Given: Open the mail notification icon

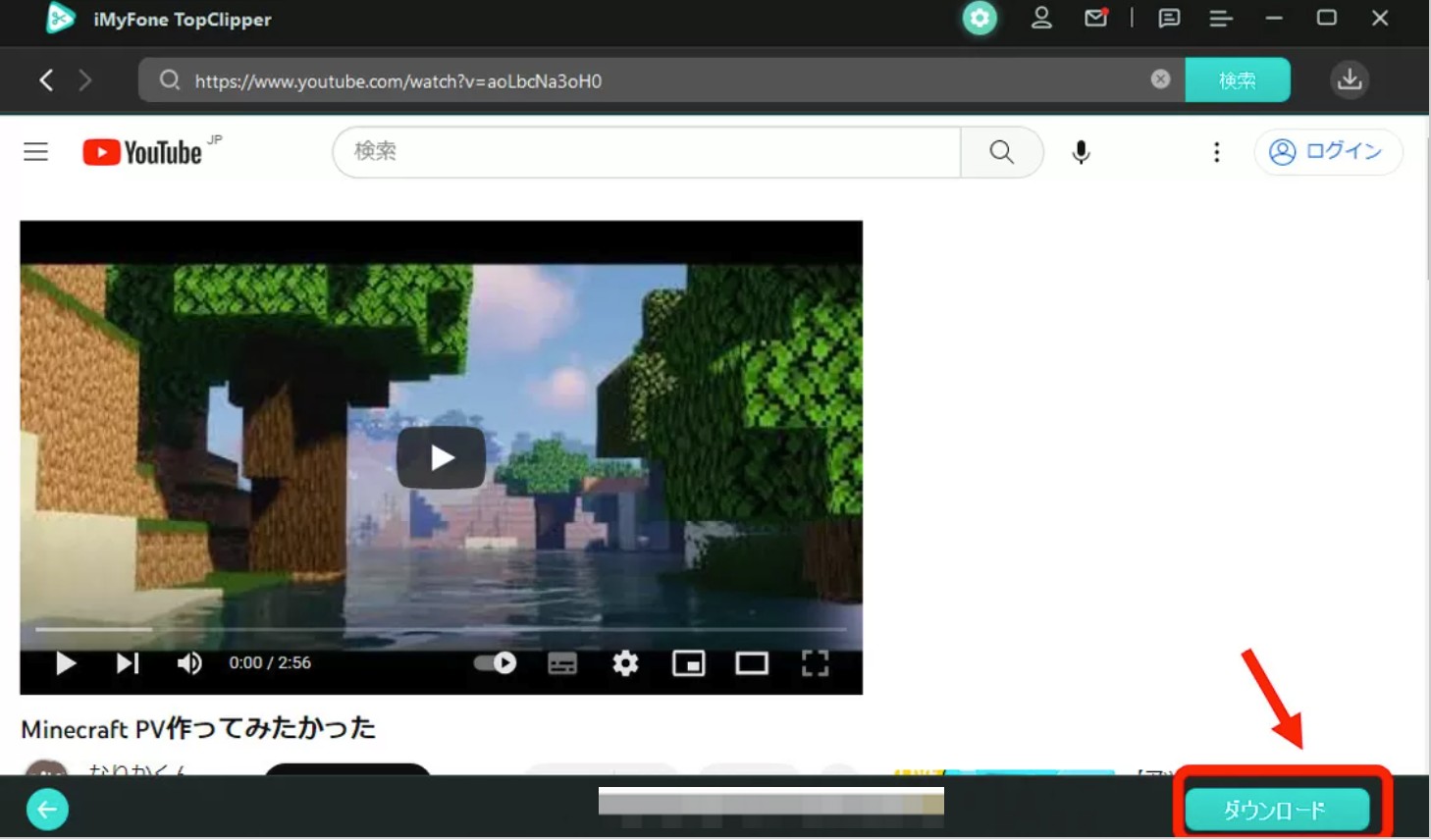Looking at the screenshot, I should coord(1096,18).
